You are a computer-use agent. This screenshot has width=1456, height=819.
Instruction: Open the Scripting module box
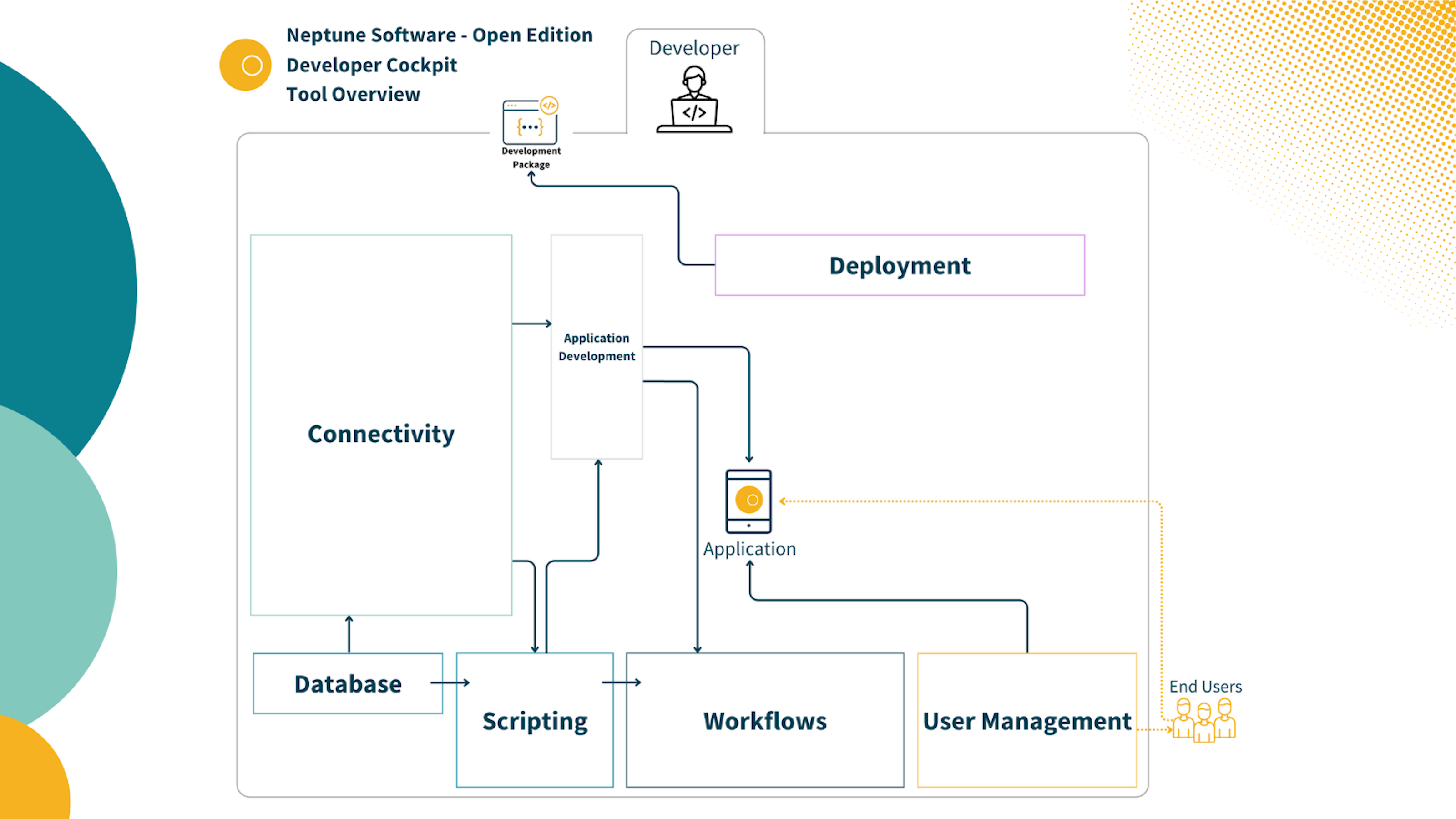click(534, 721)
